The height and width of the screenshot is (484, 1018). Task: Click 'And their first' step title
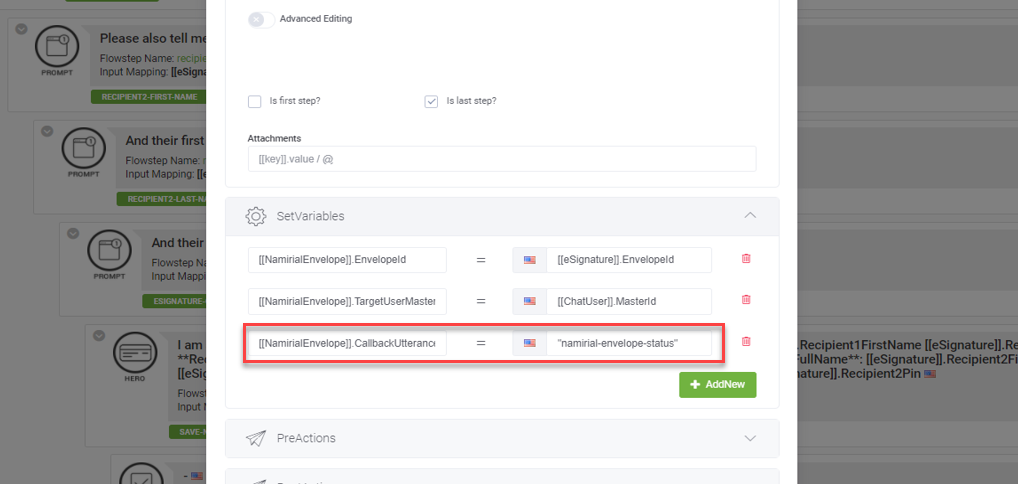(166, 140)
